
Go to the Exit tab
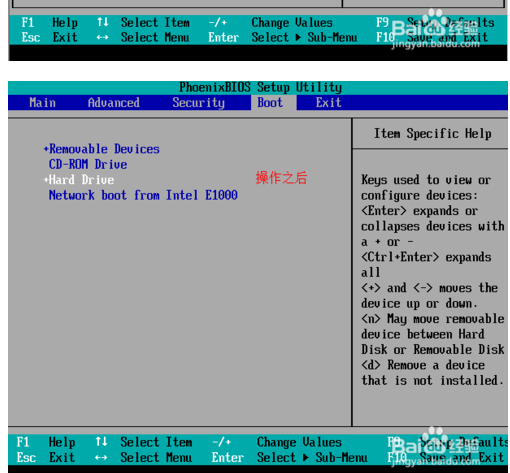point(329,103)
